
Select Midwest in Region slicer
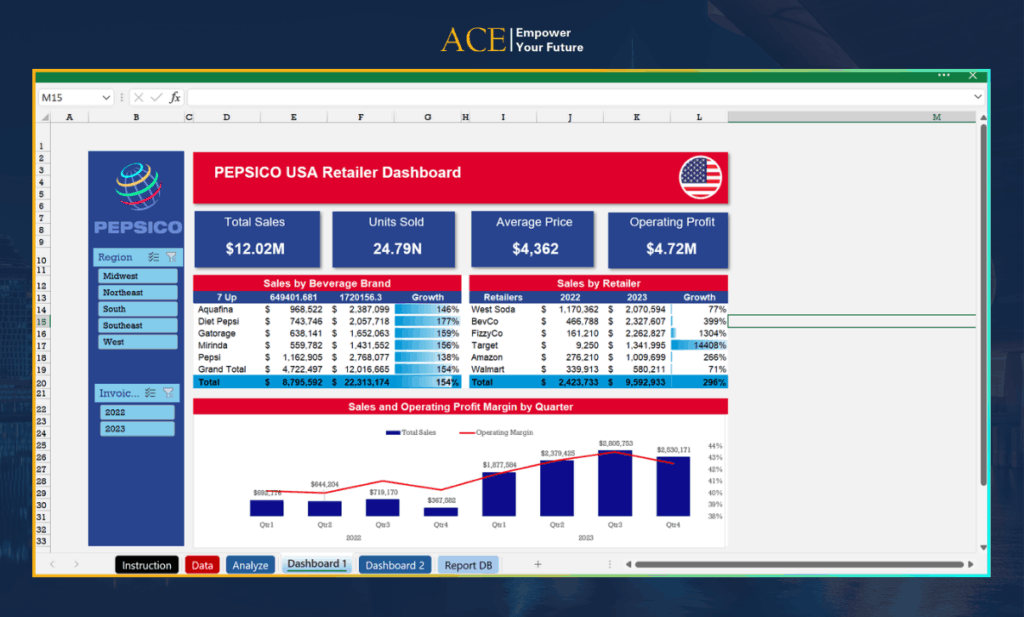[138, 276]
